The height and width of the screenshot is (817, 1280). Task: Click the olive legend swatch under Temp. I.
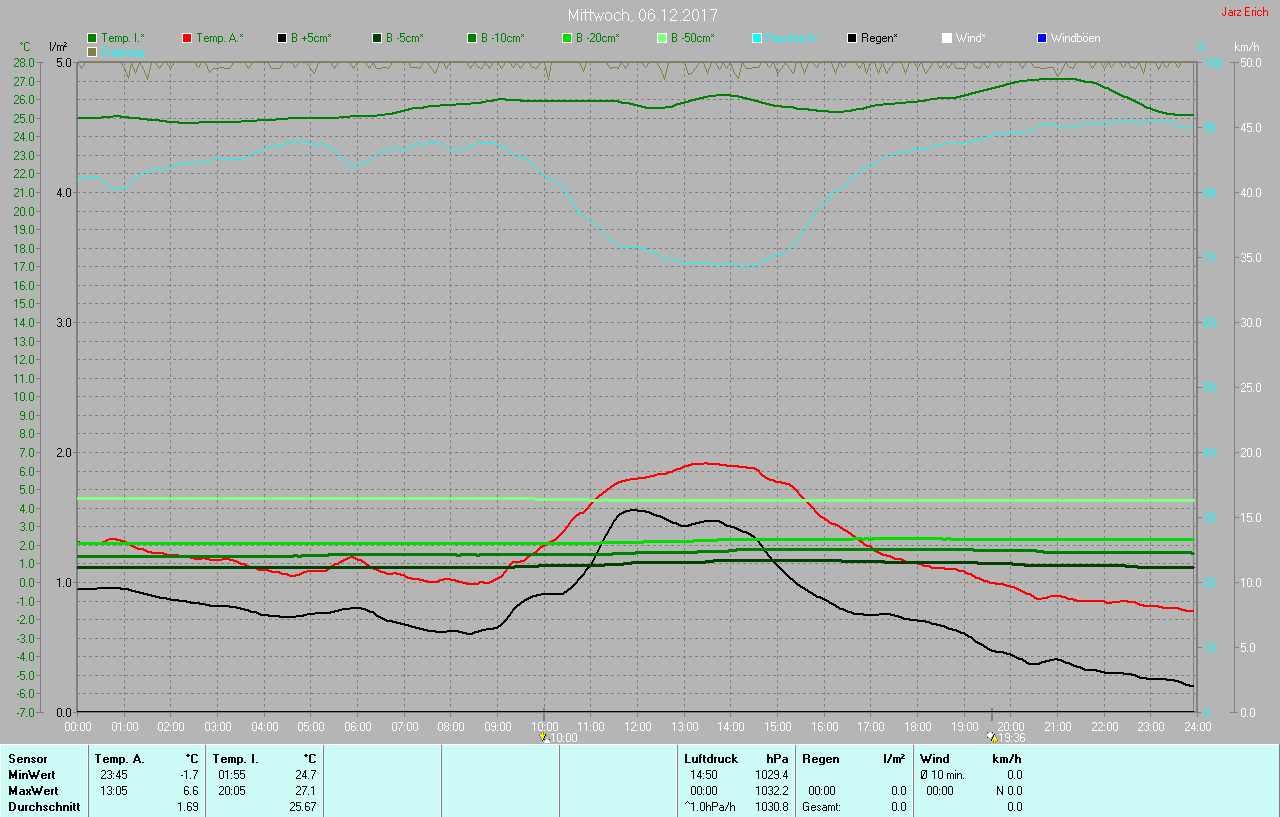tap(92, 51)
